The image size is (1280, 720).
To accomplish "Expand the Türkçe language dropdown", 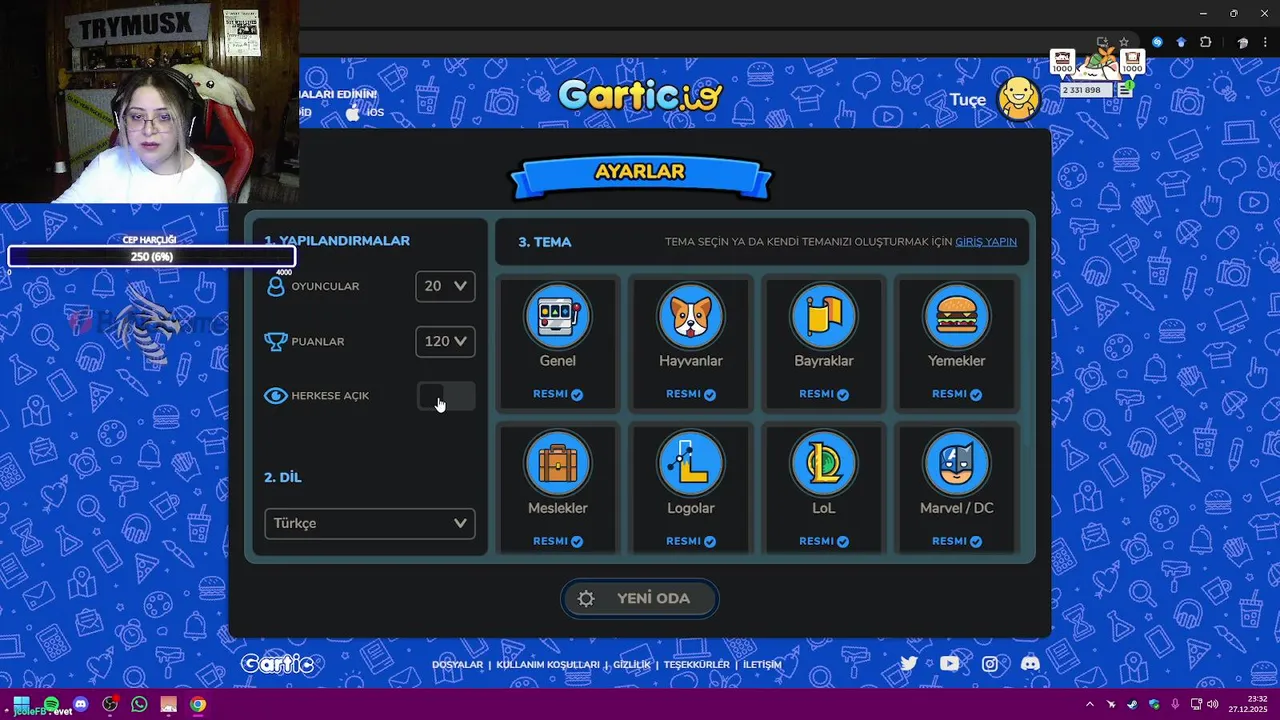I will (369, 523).
